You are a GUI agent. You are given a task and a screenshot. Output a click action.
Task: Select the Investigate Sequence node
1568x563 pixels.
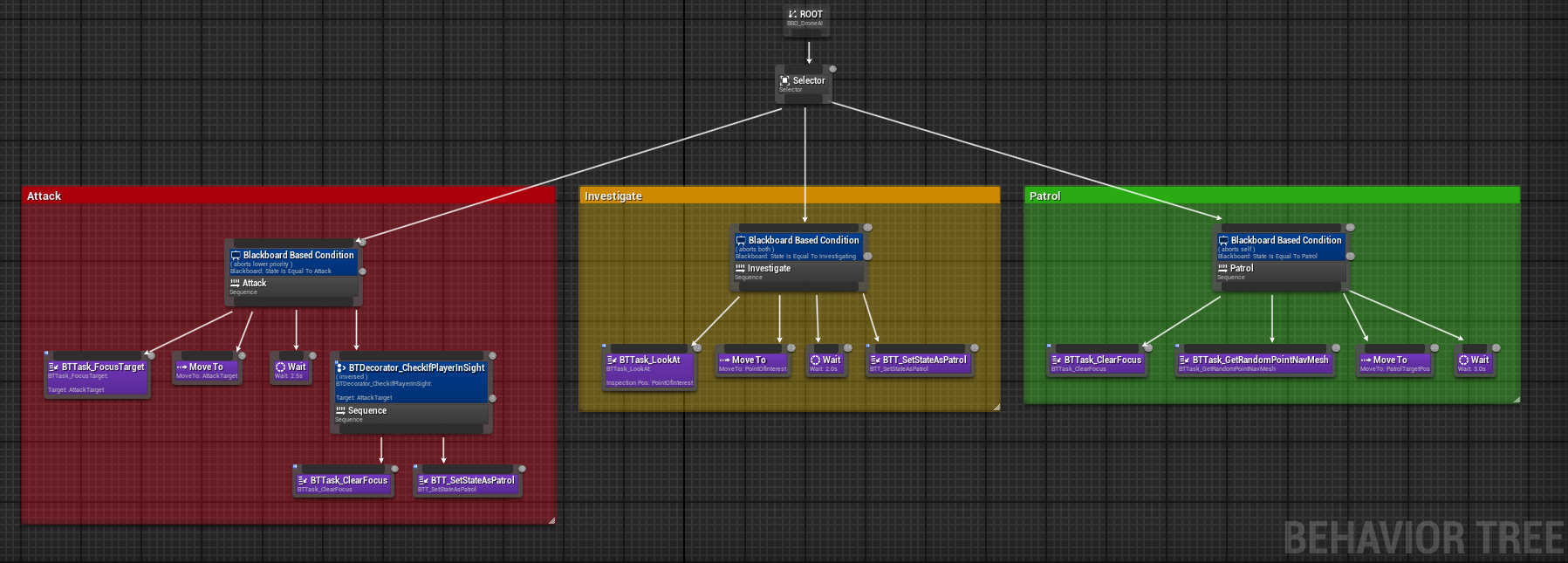798,272
